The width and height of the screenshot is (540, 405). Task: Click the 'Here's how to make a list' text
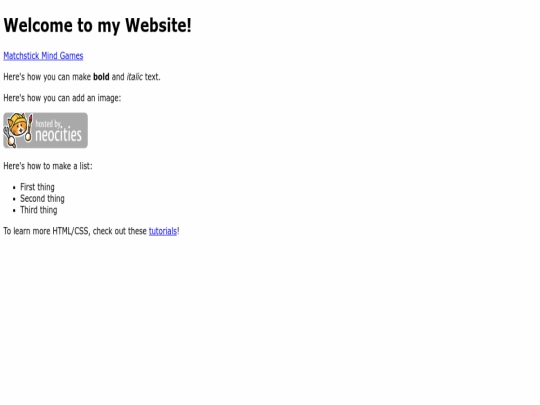pos(48,166)
